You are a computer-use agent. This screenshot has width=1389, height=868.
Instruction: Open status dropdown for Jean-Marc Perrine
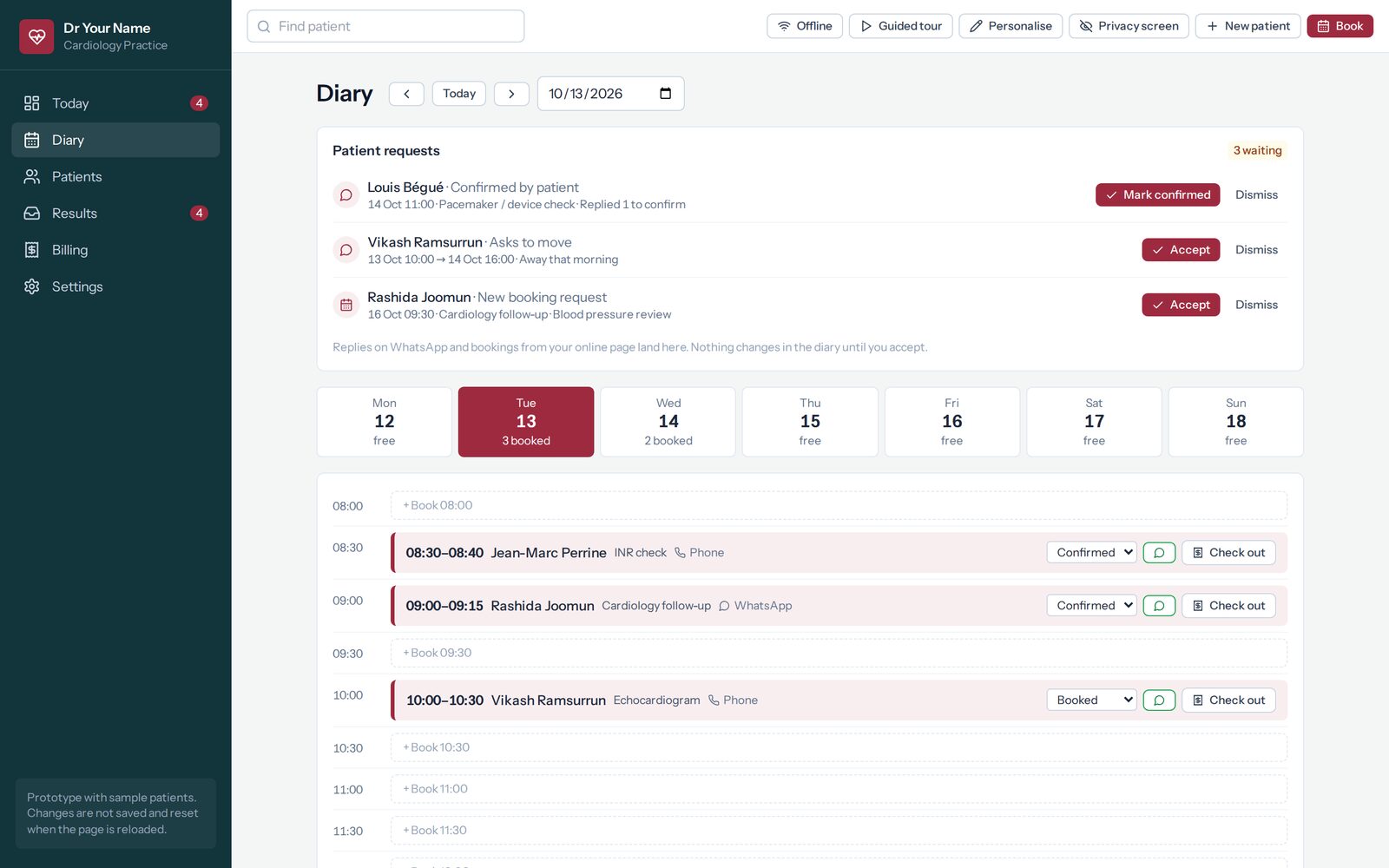[x=1091, y=553]
